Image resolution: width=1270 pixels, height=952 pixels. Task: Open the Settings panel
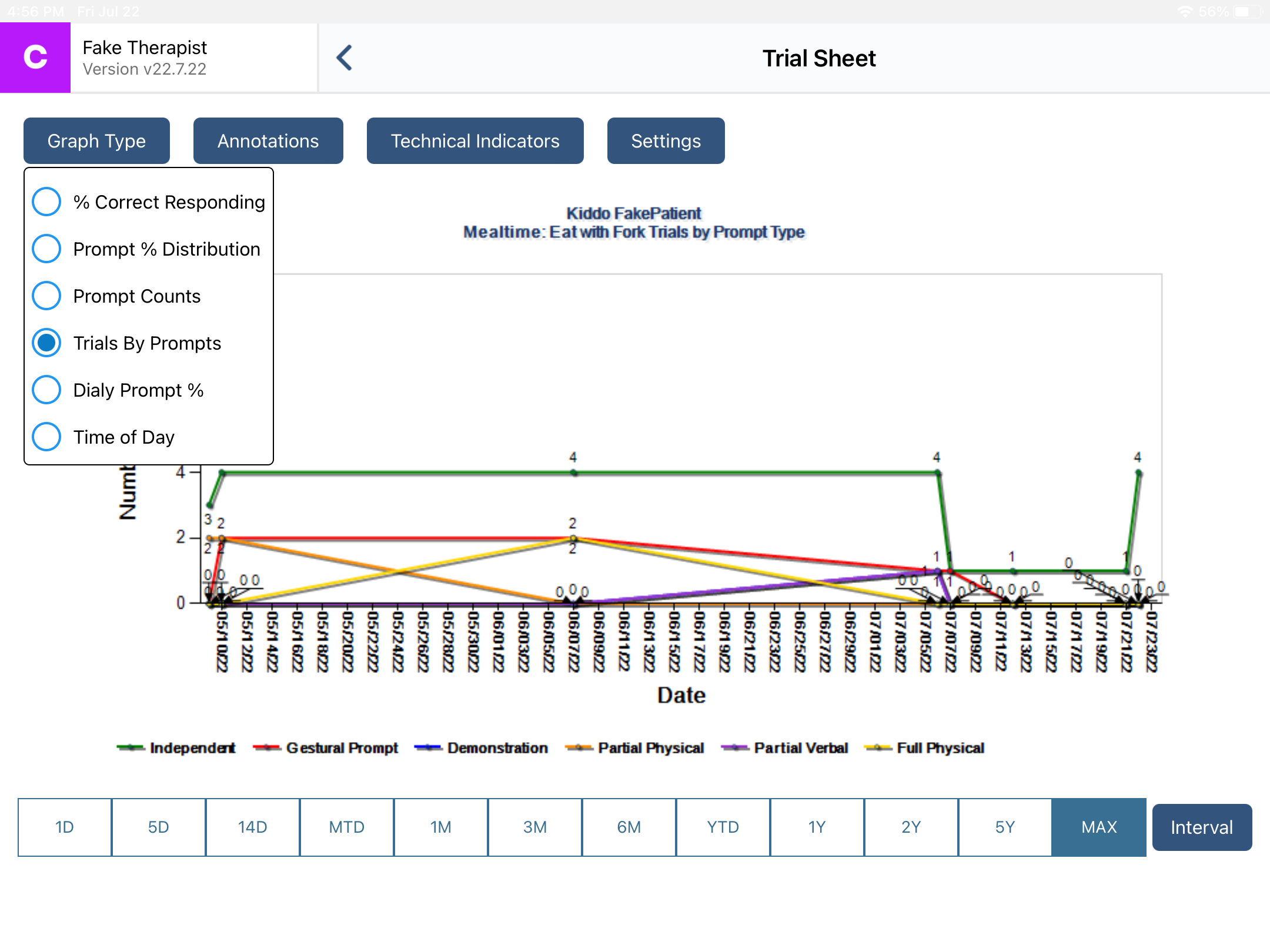coord(666,140)
